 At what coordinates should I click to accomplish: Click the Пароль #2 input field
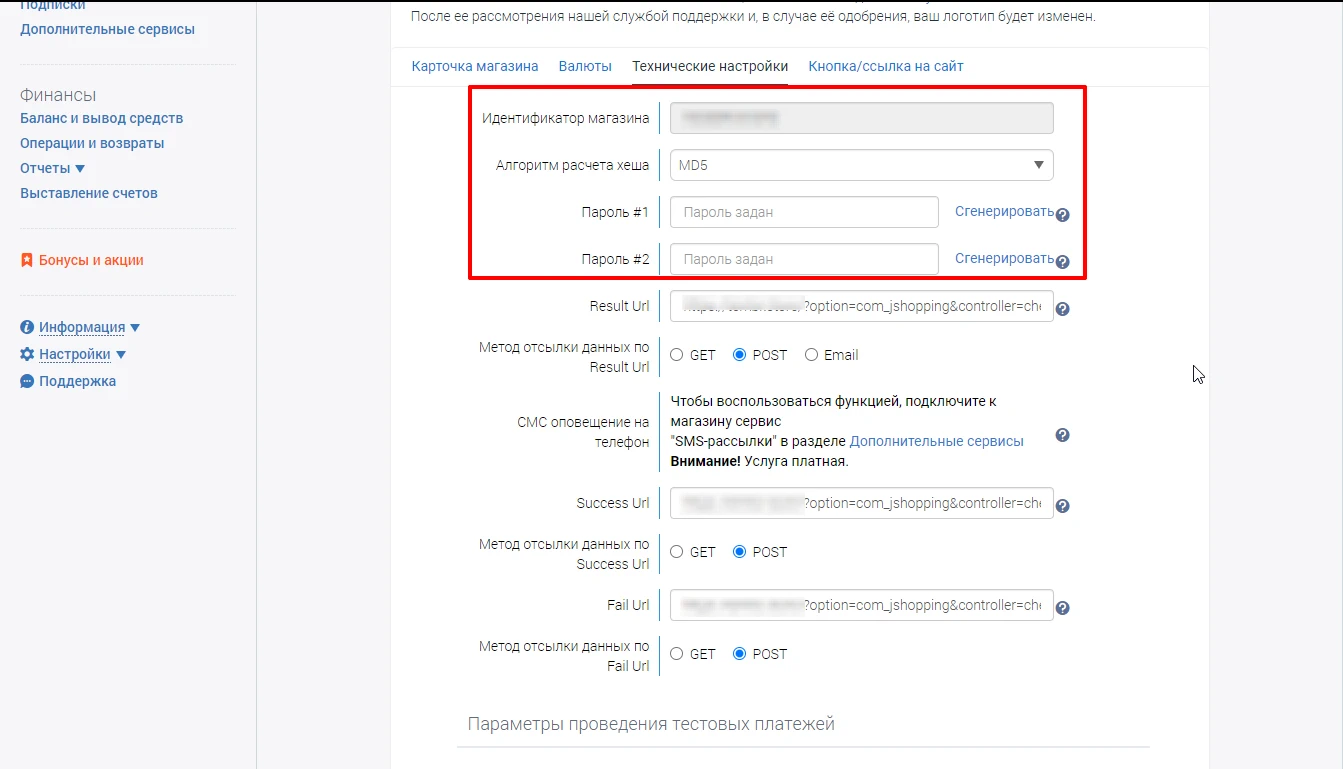804,259
